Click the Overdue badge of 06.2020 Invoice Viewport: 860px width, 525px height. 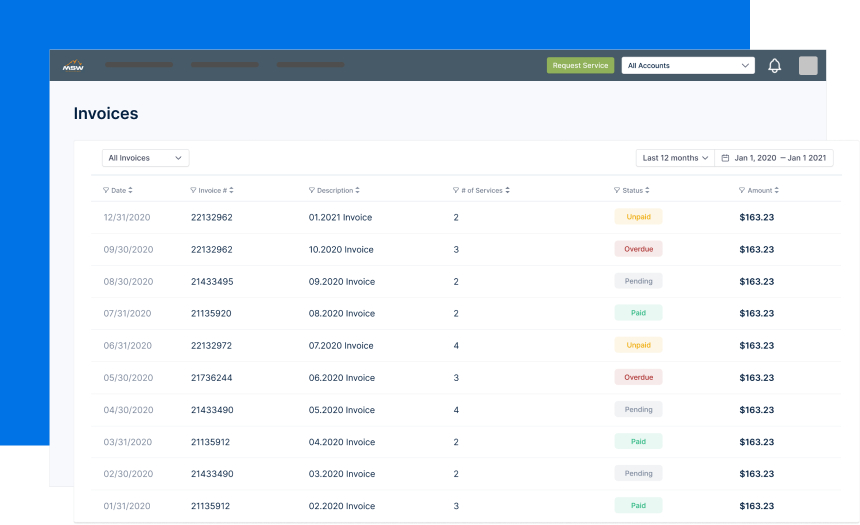point(638,377)
